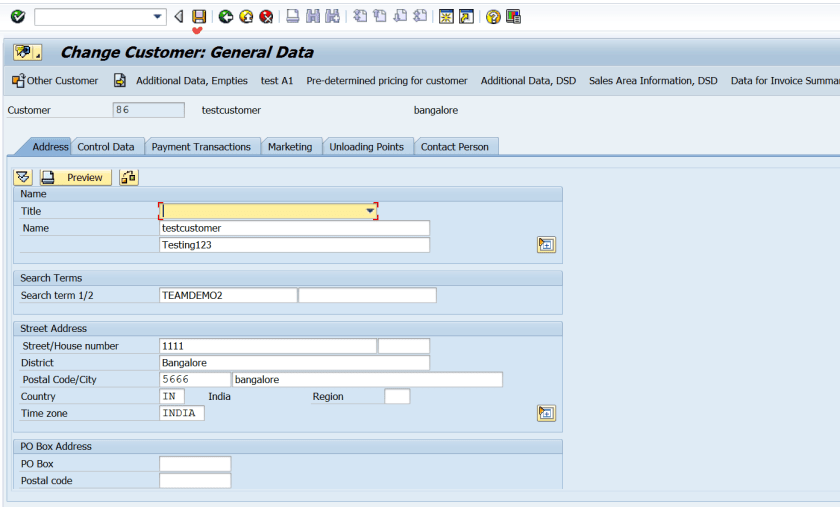Click the green checkmark Enter icon

click(x=18, y=16)
